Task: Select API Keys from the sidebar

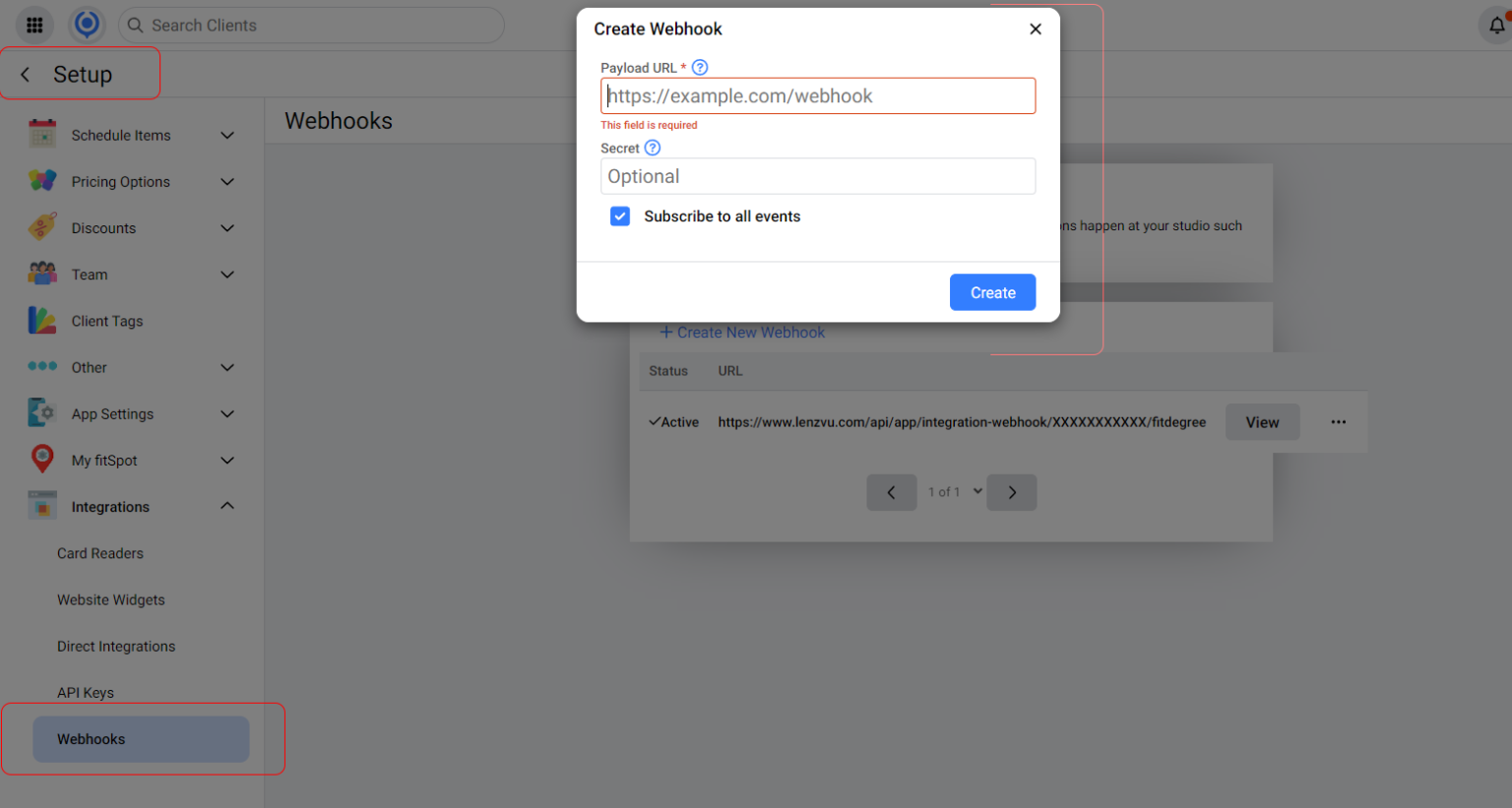Action: pos(85,692)
